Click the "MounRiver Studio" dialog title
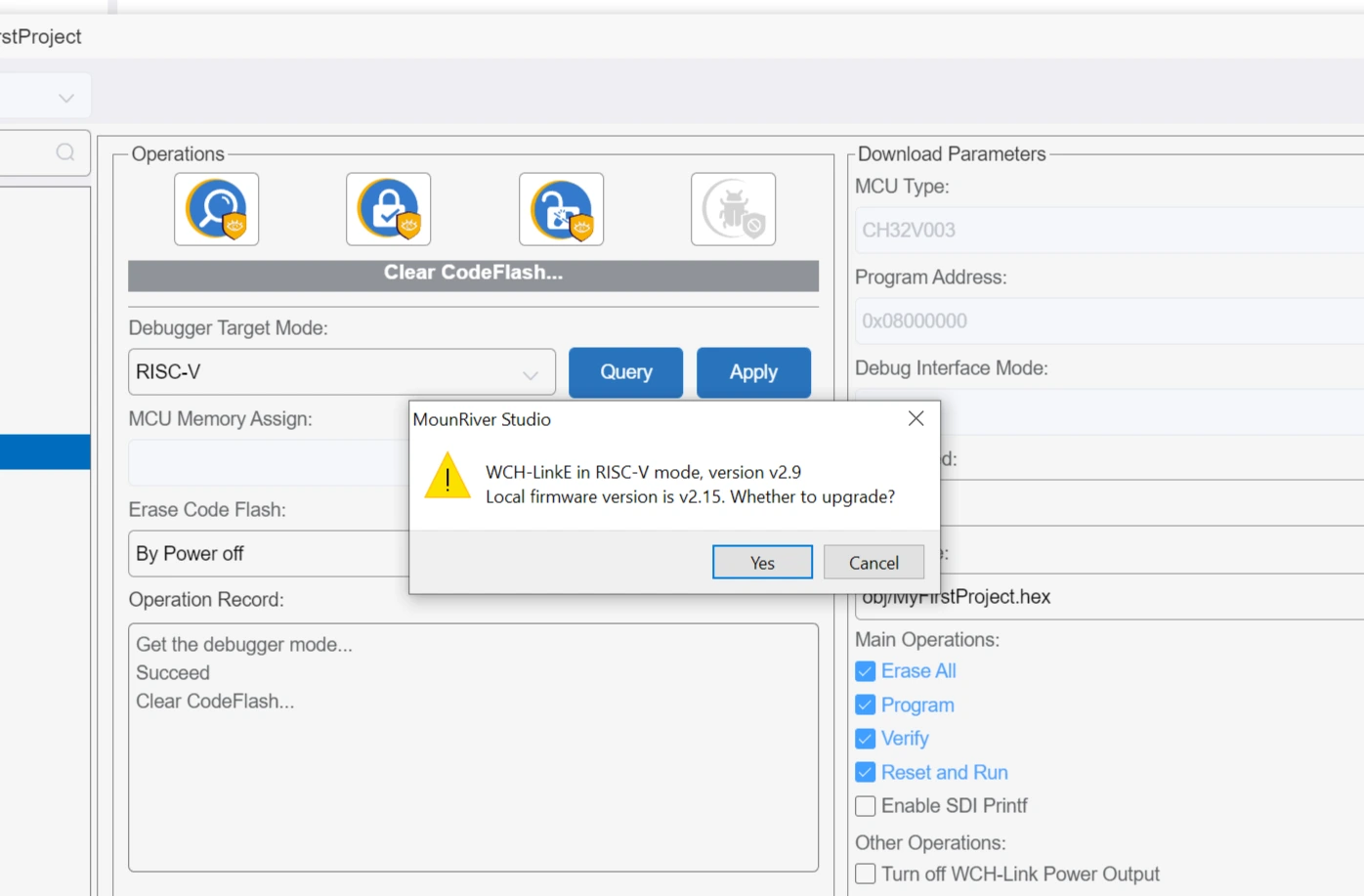1364x896 pixels. (x=482, y=419)
